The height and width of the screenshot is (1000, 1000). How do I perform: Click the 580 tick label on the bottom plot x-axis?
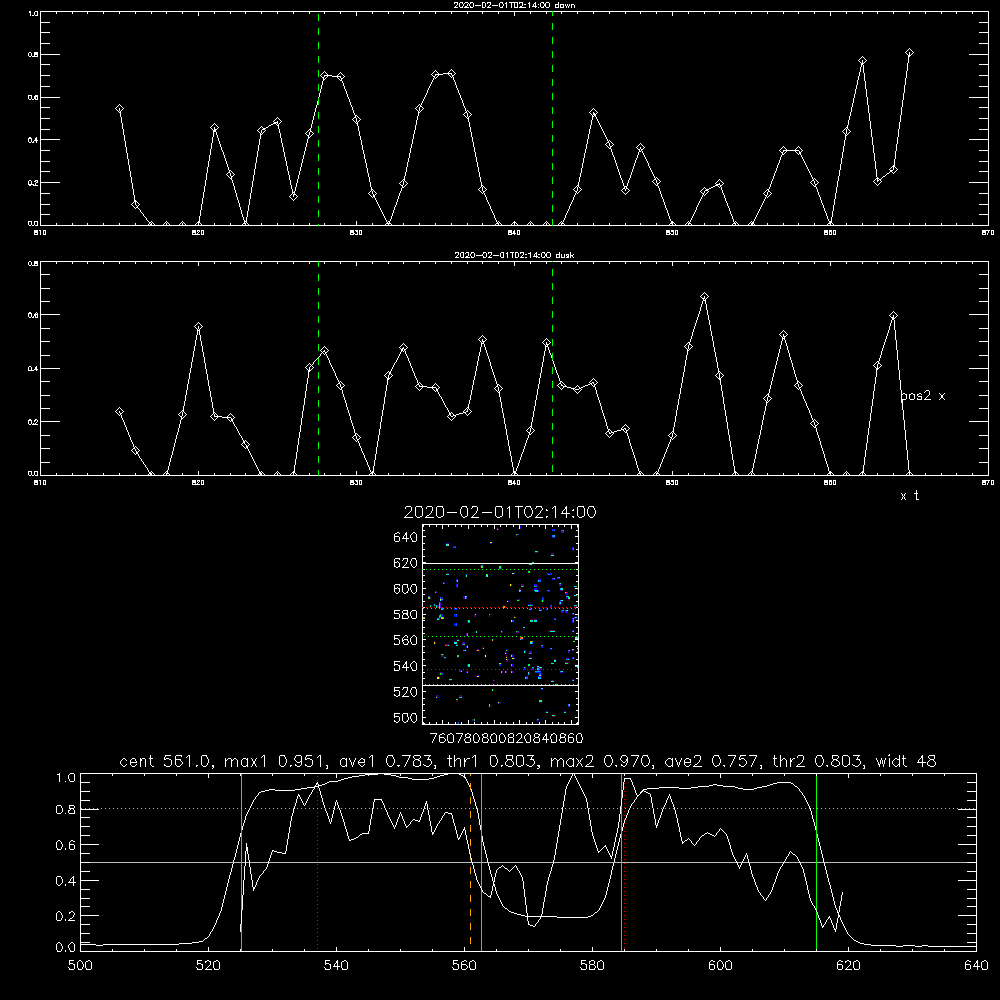pyautogui.click(x=592, y=966)
